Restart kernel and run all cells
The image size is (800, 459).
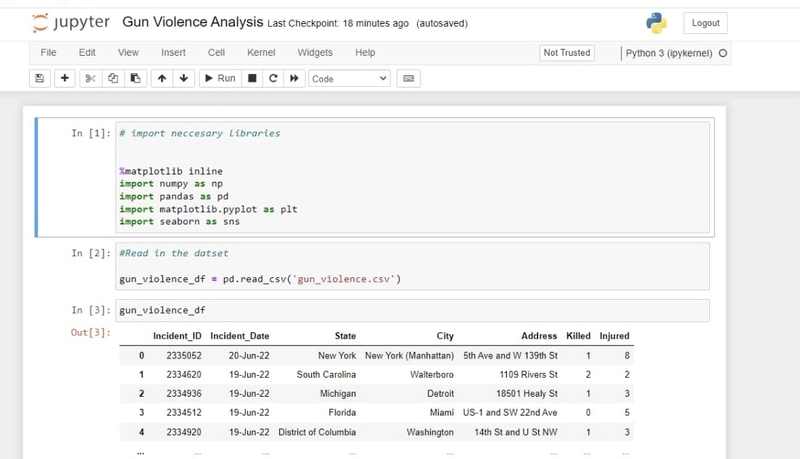tap(294, 78)
